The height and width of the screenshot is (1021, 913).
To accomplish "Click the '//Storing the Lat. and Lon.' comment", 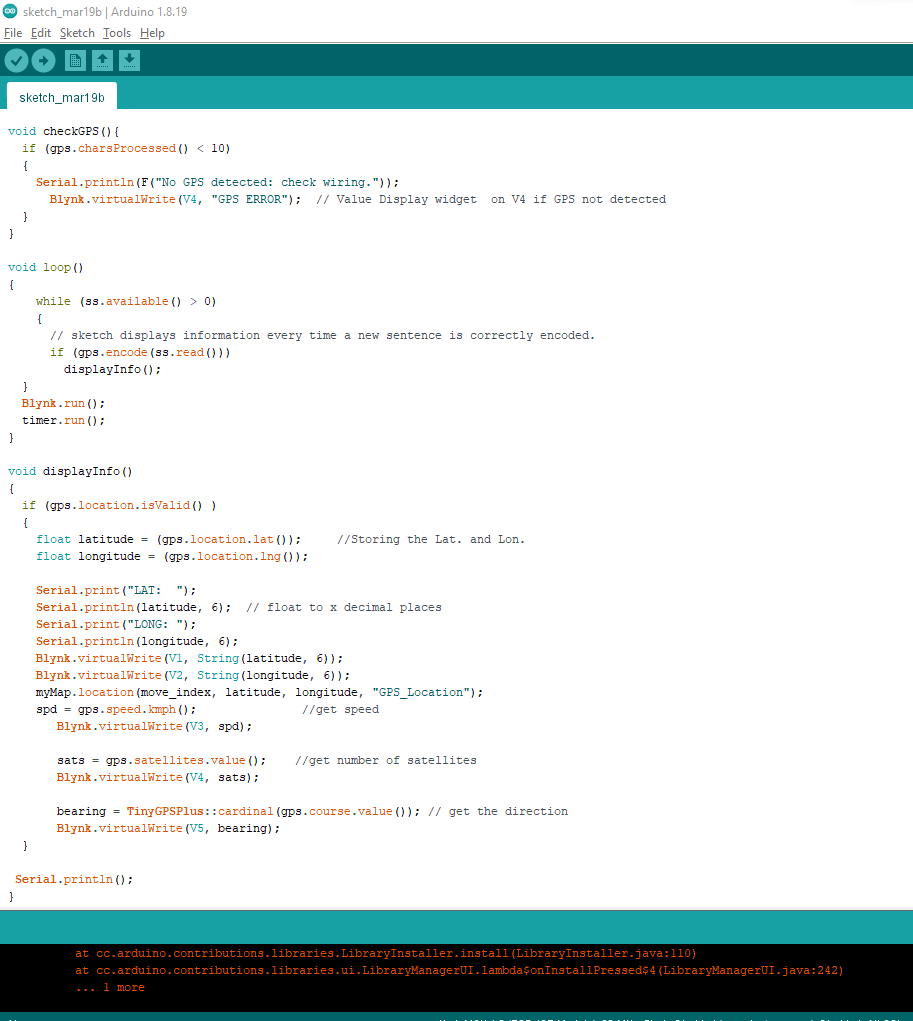I will pyautogui.click(x=431, y=539).
